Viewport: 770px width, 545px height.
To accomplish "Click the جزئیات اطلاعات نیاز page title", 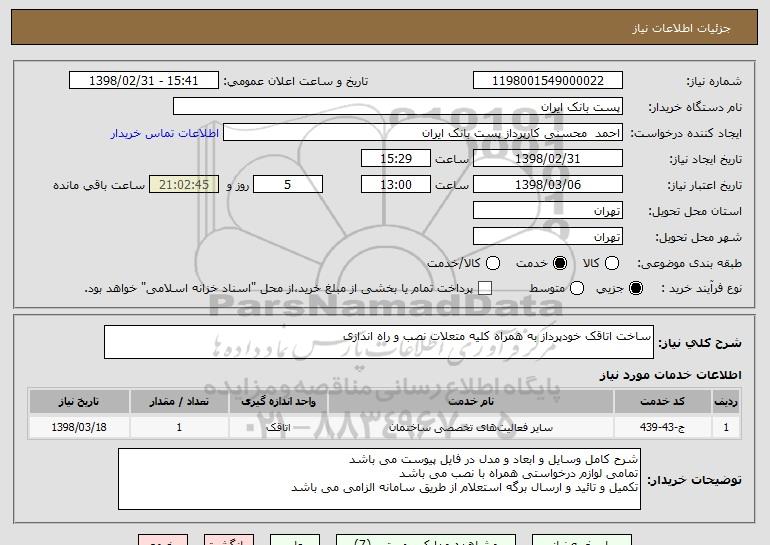I will click(x=681, y=28).
